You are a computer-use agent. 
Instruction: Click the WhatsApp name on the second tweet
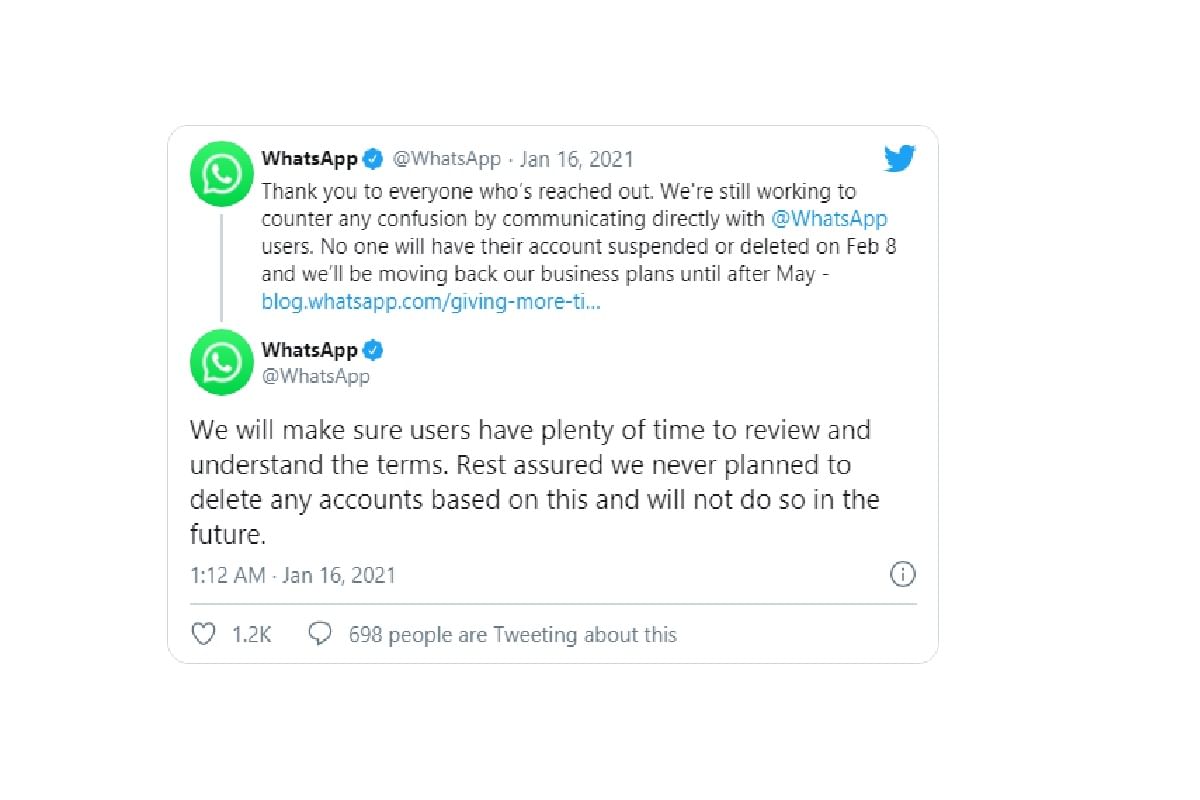tap(309, 349)
